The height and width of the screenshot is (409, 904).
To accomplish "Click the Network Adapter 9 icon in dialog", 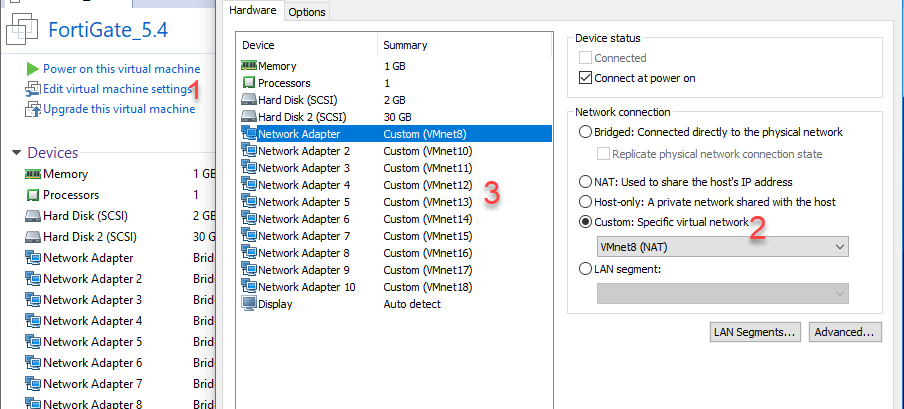I will click(248, 270).
